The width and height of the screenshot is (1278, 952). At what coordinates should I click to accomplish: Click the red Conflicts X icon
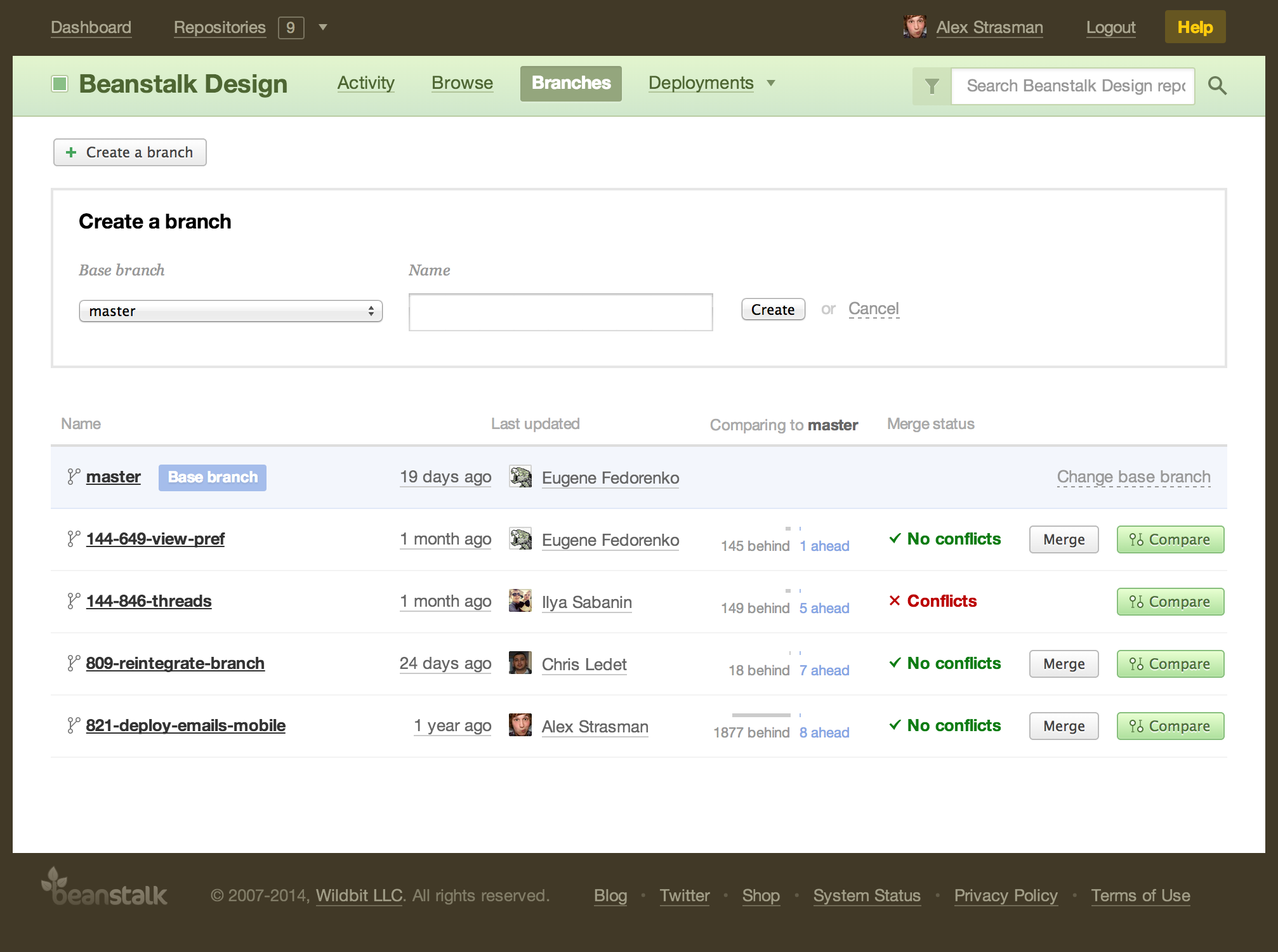point(895,600)
